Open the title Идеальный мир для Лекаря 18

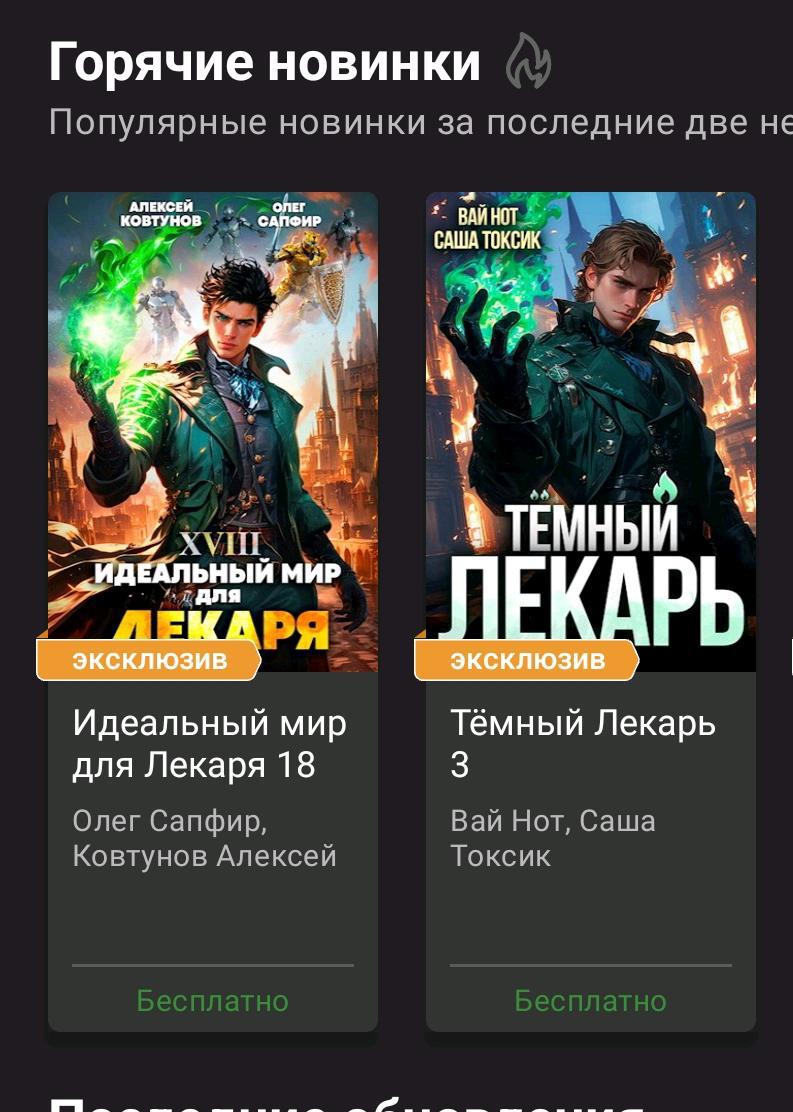click(210, 744)
